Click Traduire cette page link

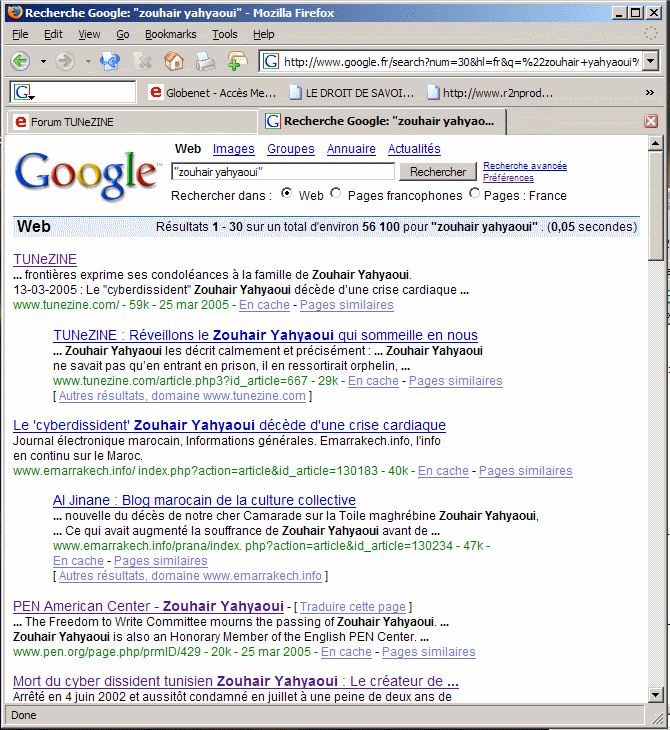[x=353, y=607]
